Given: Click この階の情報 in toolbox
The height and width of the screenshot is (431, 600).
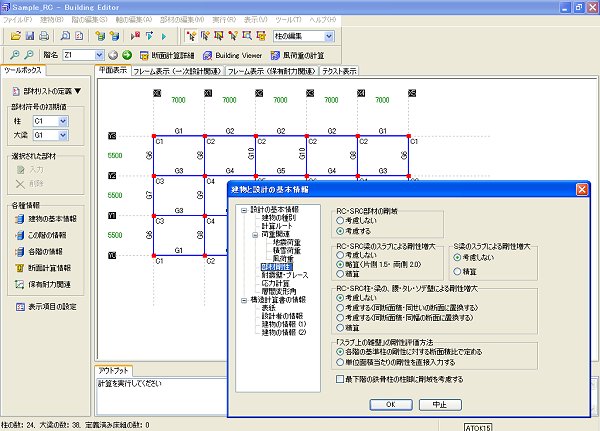Looking at the screenshot, I should [x=41, y=235].
